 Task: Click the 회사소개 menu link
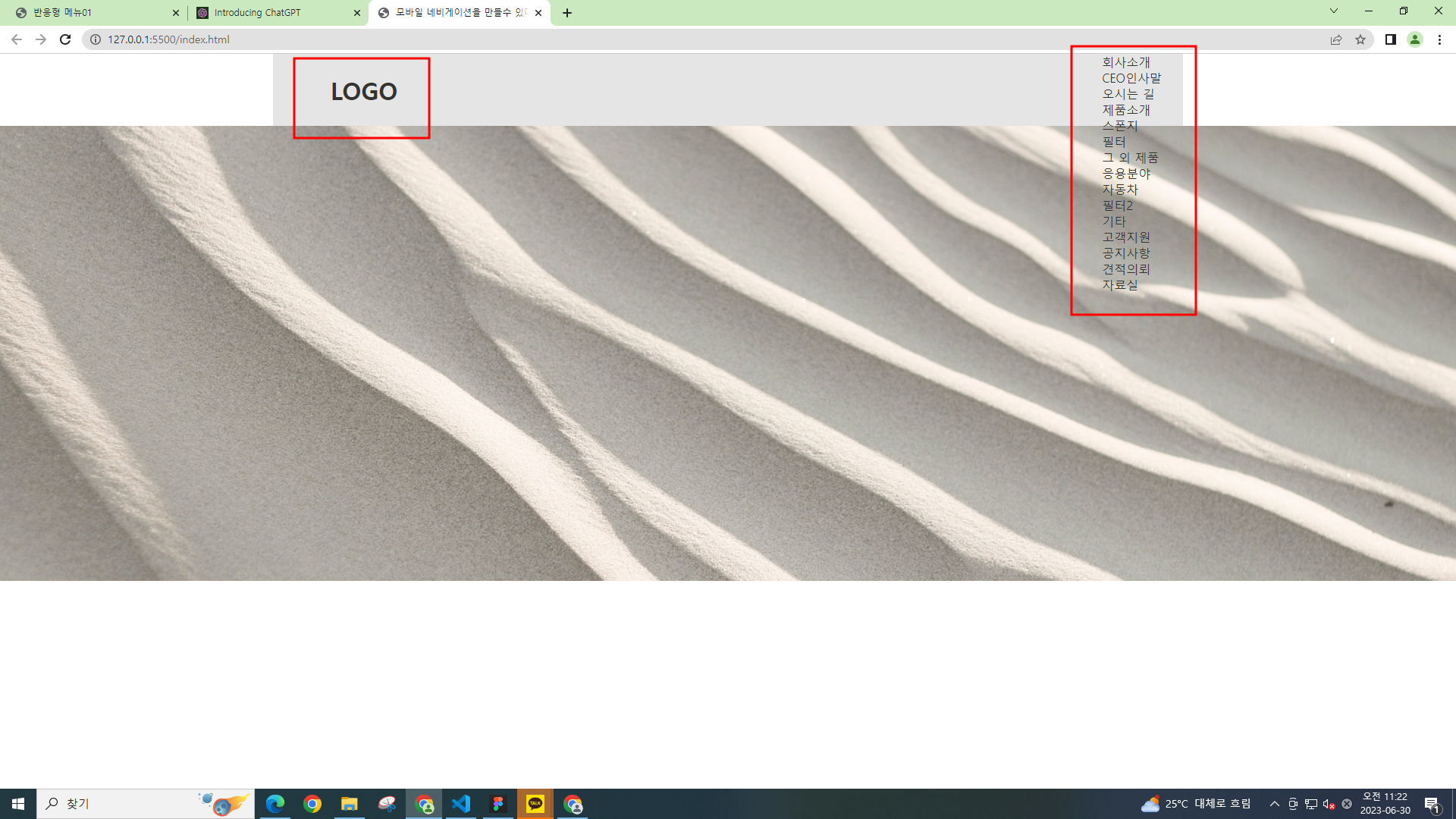tap(1126, 62)
